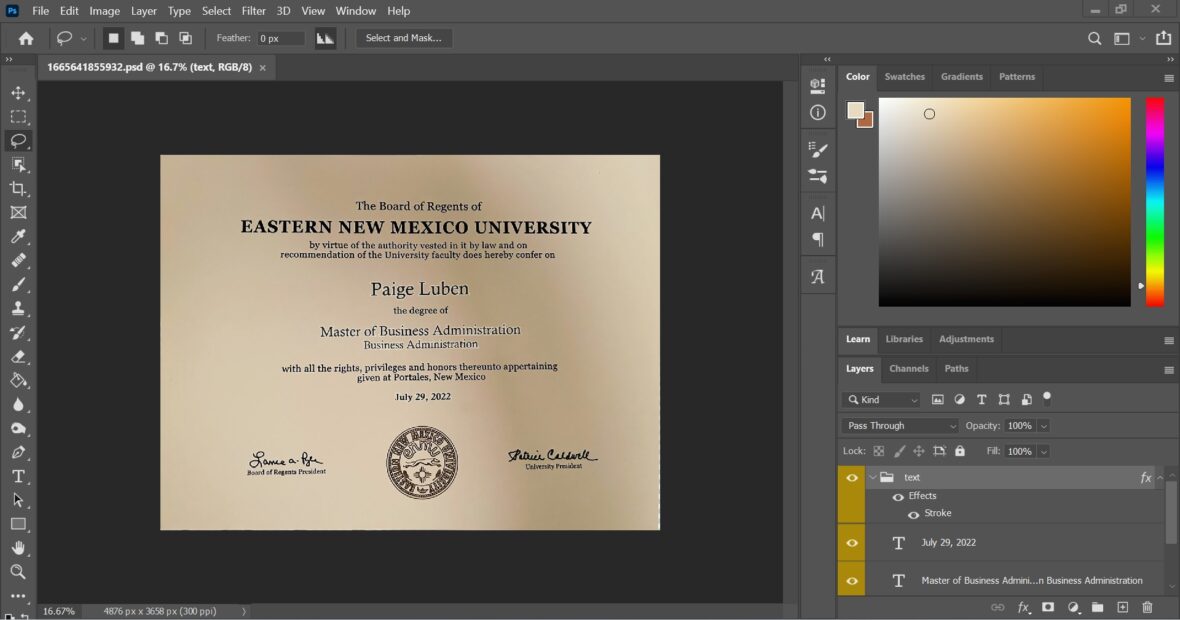Select the Hand tool
Image resolution: width=1180 pixels, height=620 pixels.
(18, 548)
